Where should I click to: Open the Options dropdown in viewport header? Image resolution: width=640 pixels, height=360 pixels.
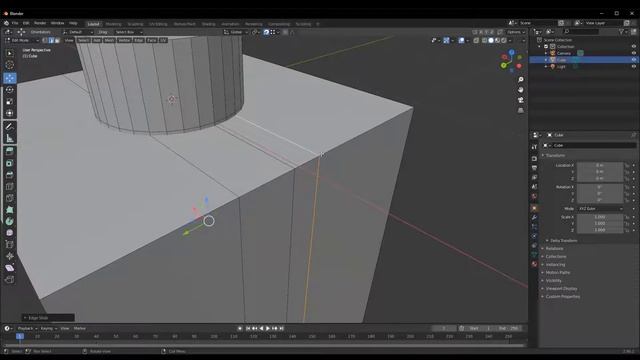[x=516, y=32]
